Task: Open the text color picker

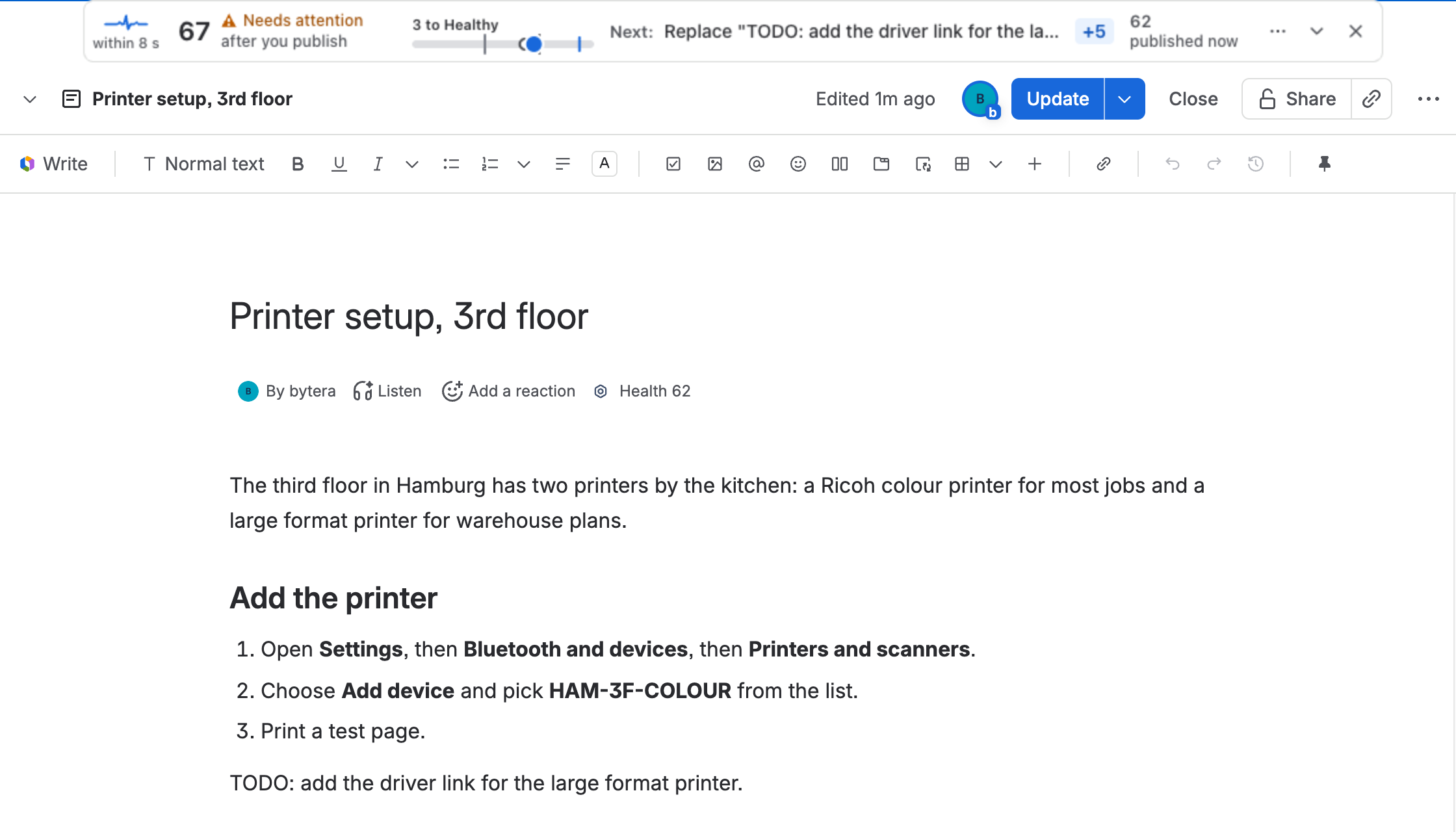Action: [604, 164]
